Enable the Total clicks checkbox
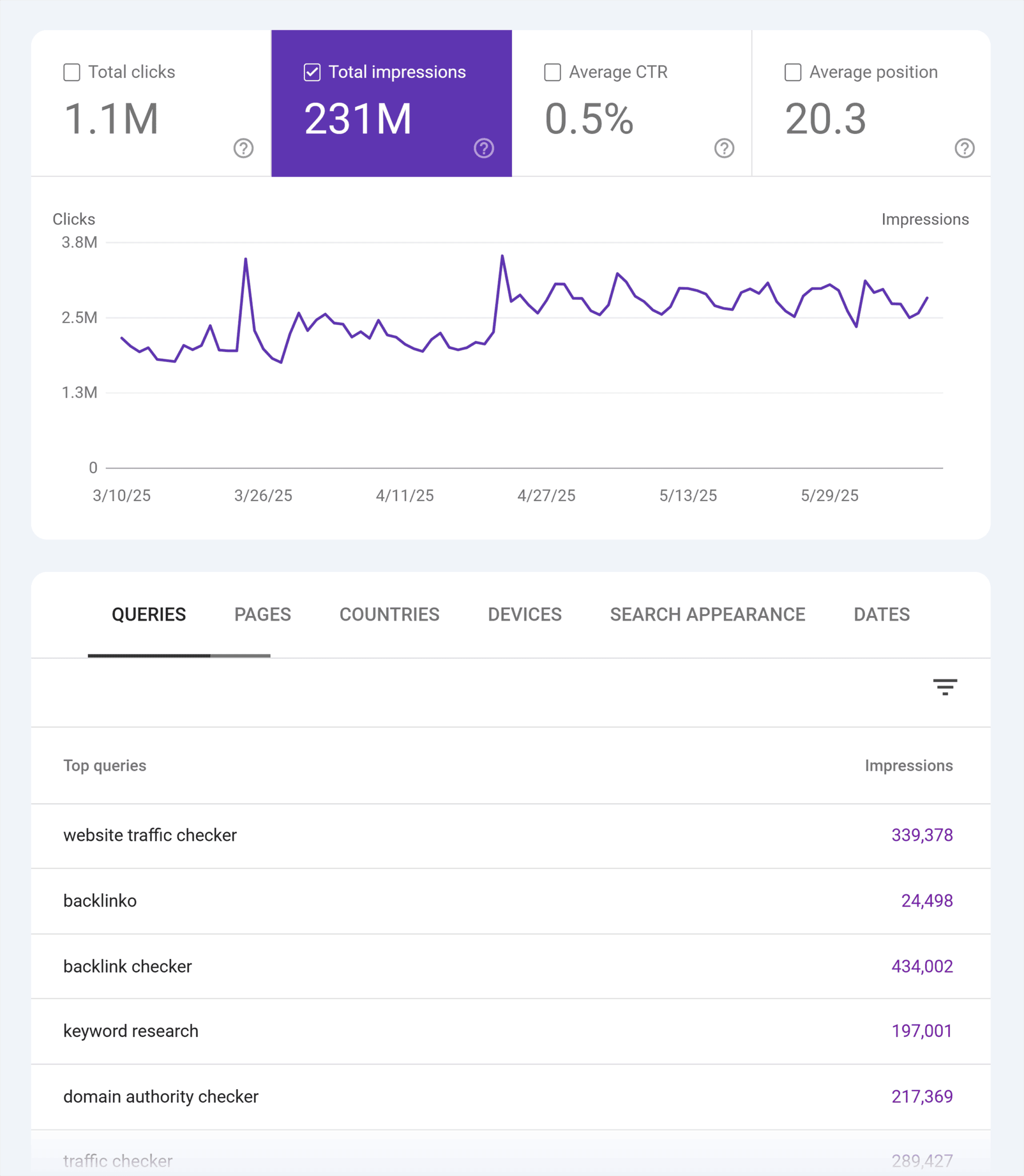Viewport: 1024px width, 1176px height. [x=72, y=73]
